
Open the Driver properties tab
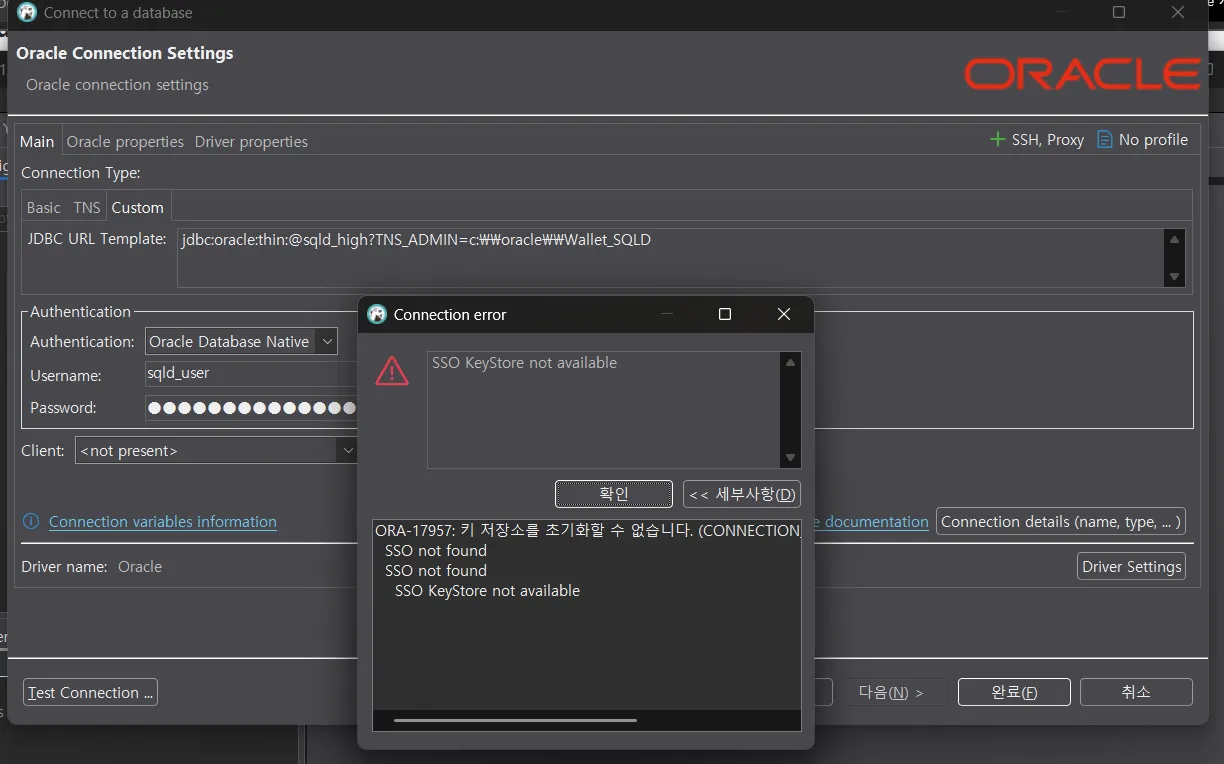tap(251, 141)
